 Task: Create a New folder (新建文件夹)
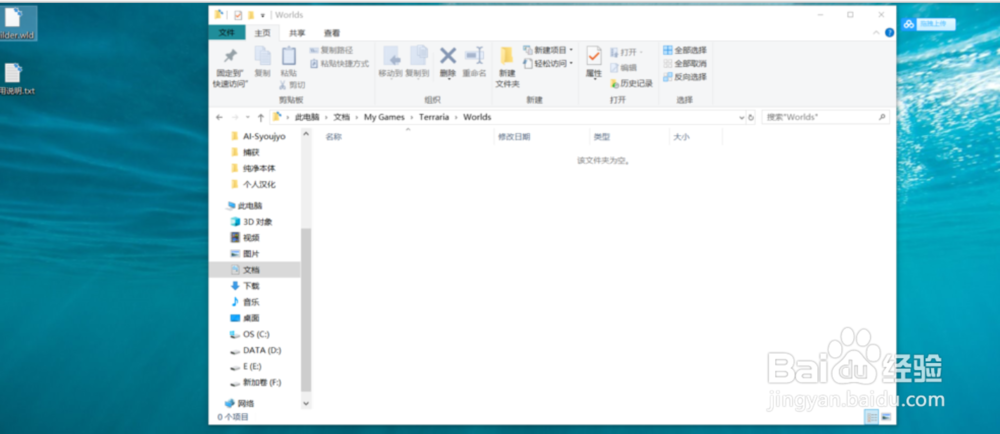[507, 67]
